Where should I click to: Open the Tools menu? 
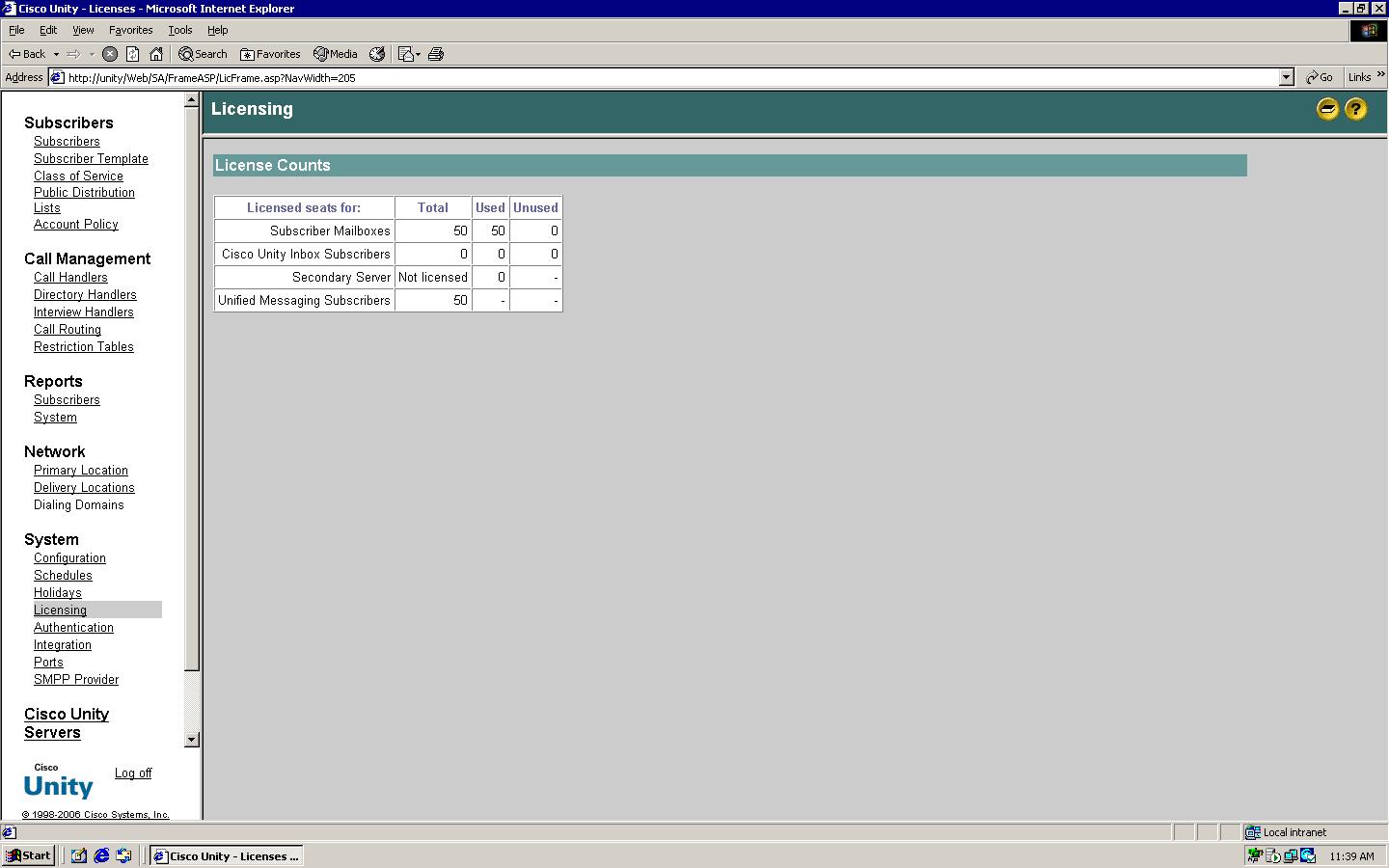[180, 30]
